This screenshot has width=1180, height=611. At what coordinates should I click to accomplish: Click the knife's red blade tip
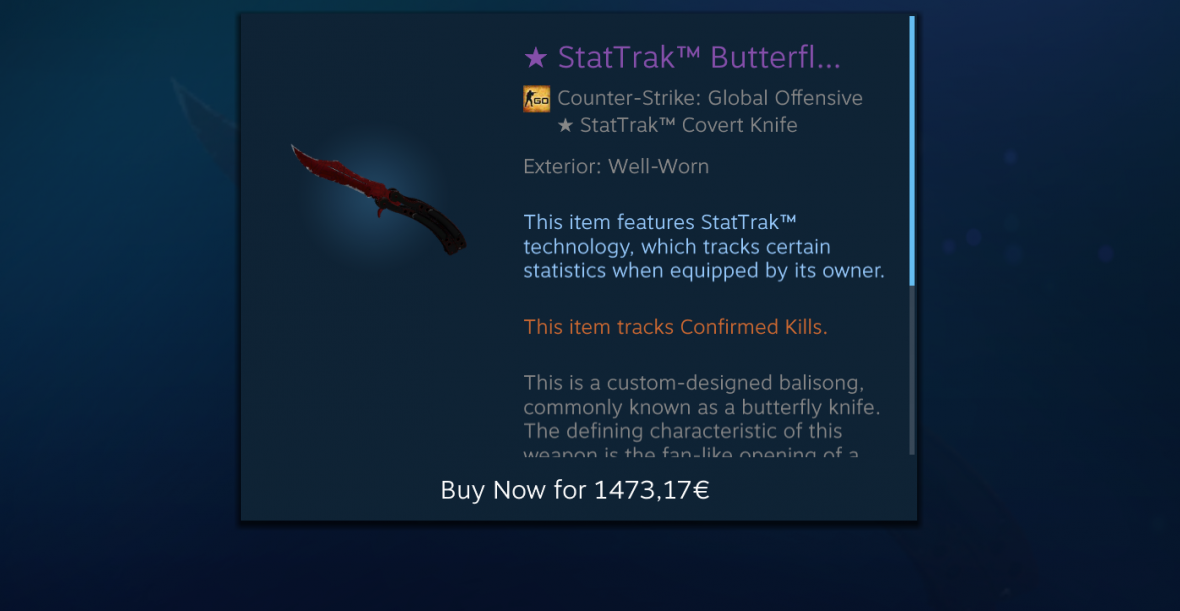(301, 154)
